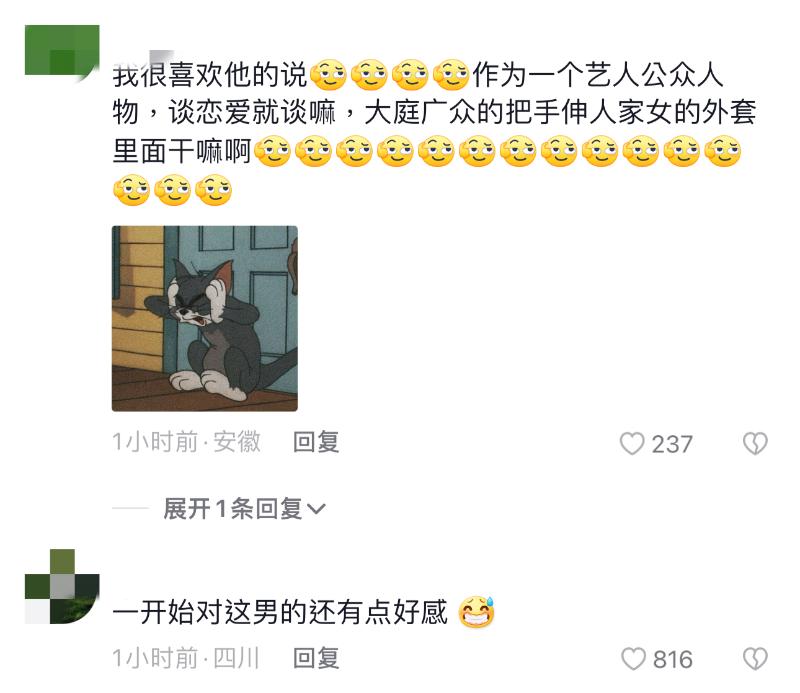800x693 pixels.
Task: Like the comment with 237 likes
Action: coord(632,443)
